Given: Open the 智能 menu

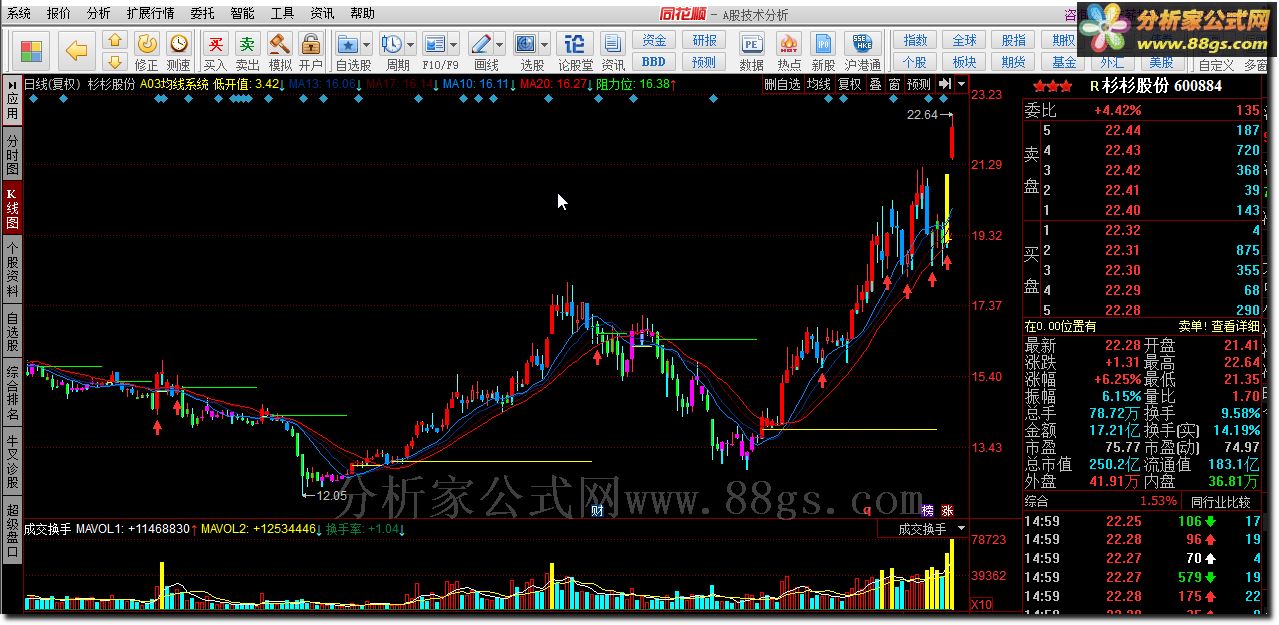Looking at the screenshot, I should 242,13.
